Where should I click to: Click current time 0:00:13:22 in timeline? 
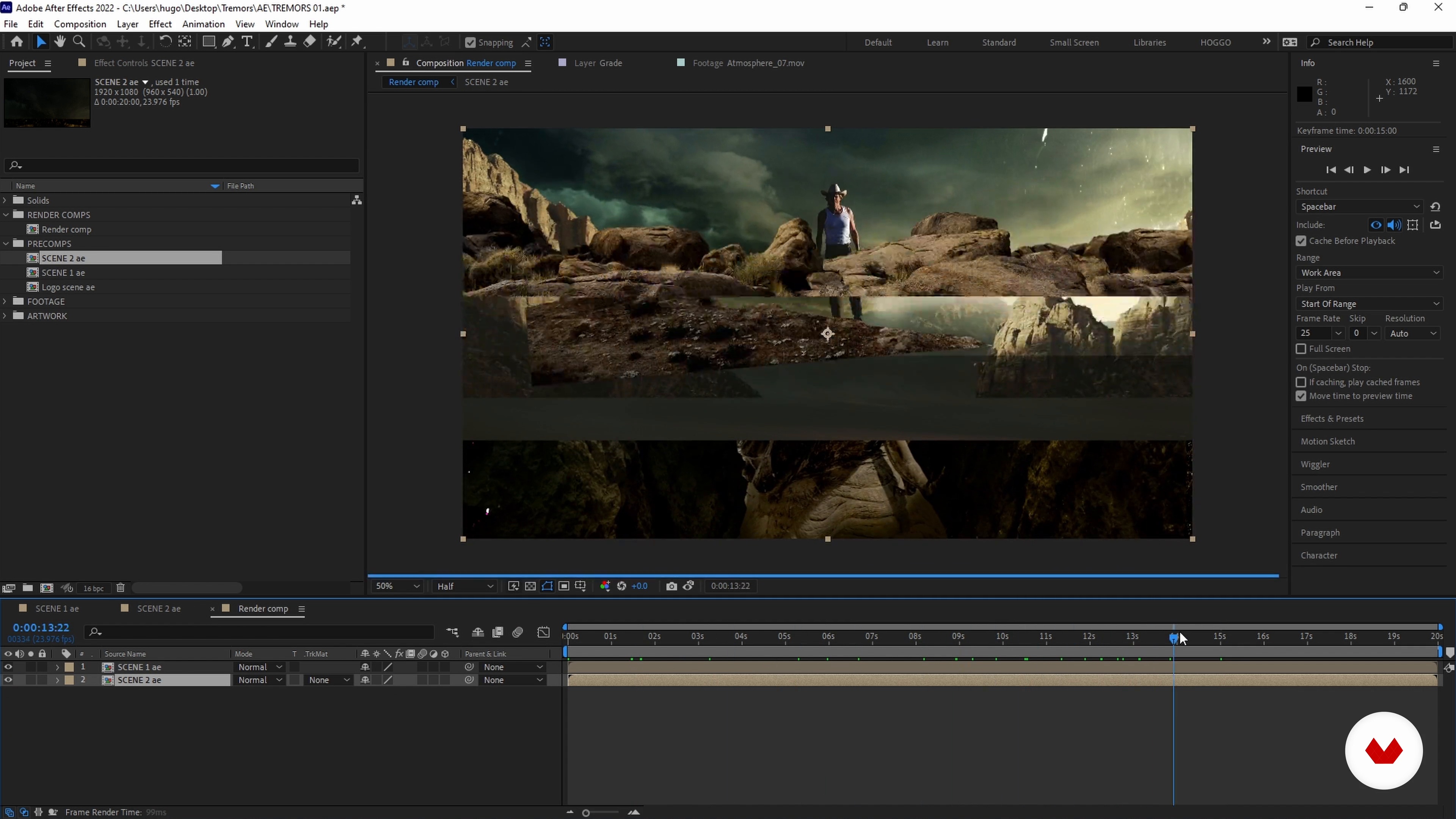pos(41,628)
